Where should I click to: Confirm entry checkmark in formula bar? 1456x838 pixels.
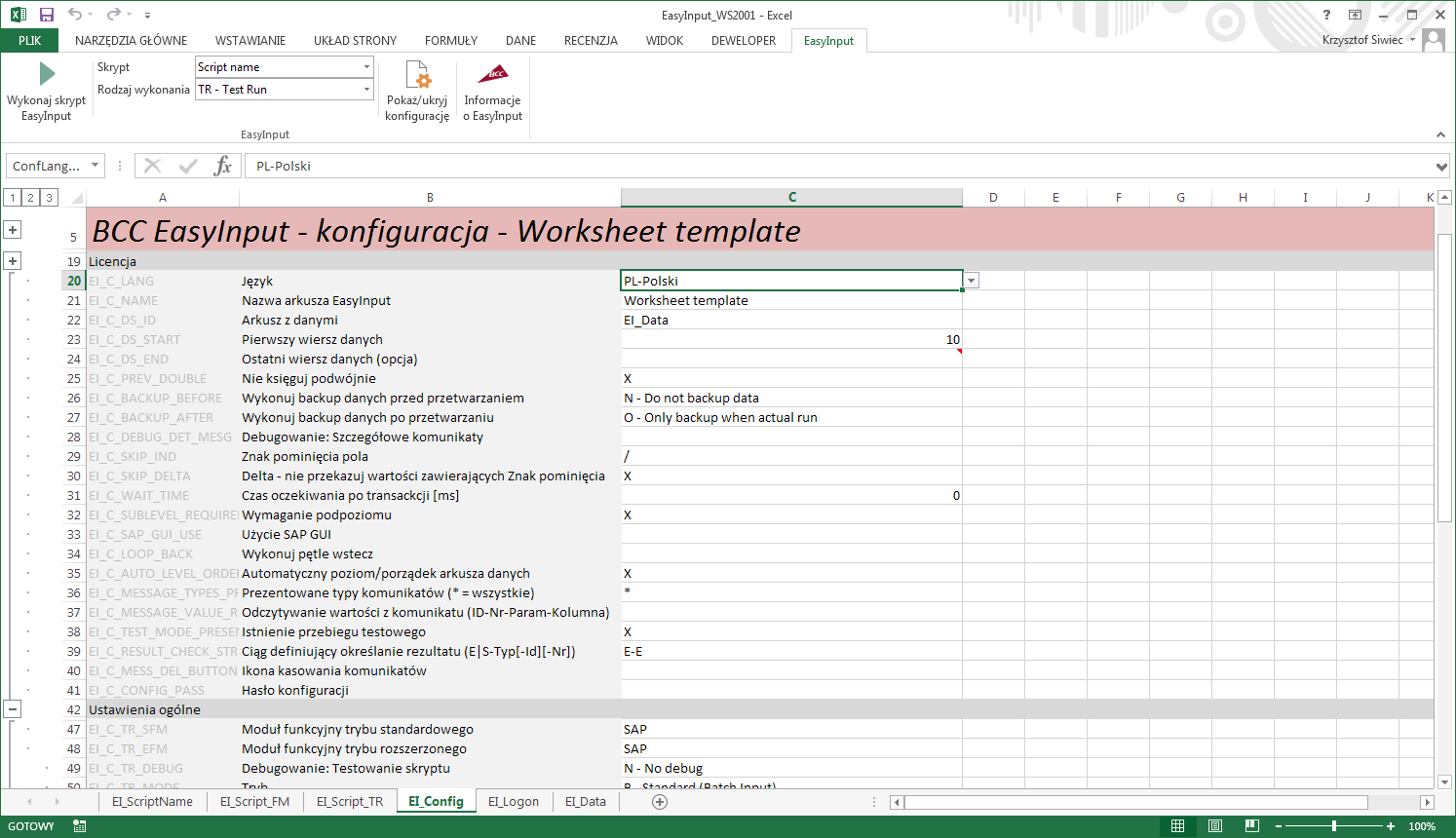point(188,166)
